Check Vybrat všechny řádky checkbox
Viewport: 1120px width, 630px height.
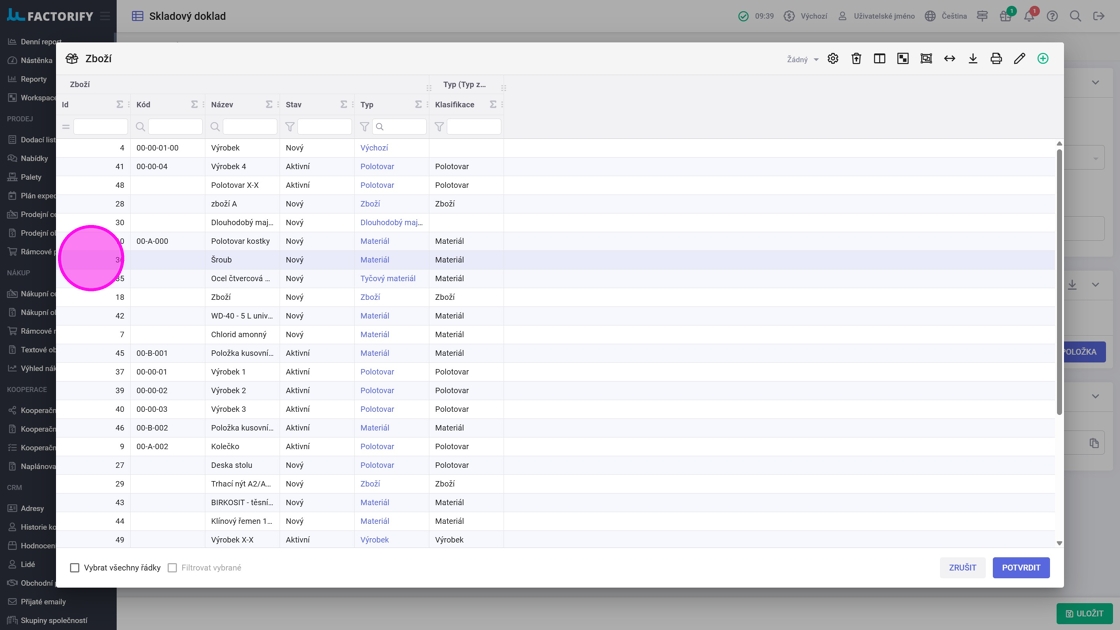pos(74,568)
